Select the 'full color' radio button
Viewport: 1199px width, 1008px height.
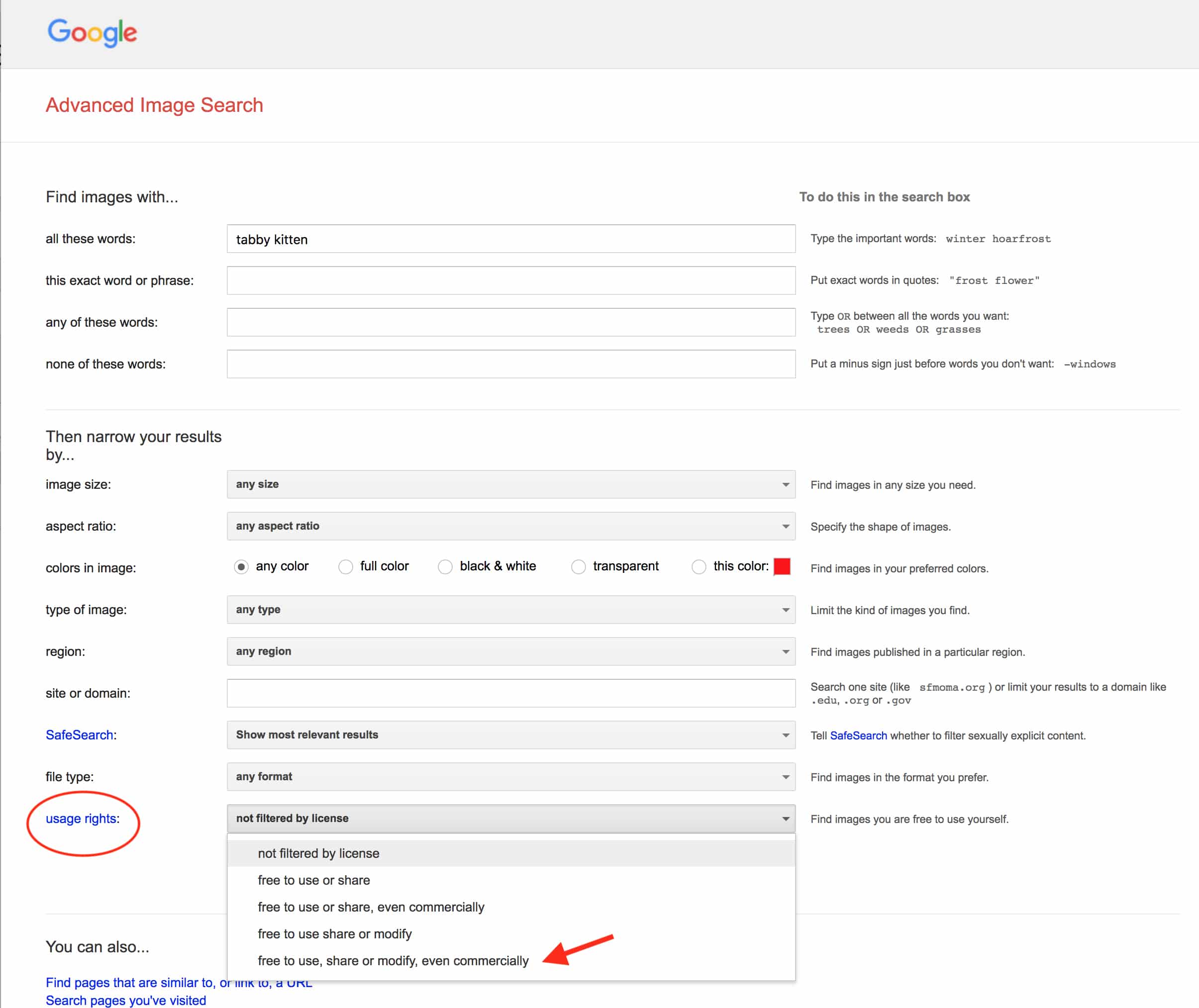click(x=345, y=567)
